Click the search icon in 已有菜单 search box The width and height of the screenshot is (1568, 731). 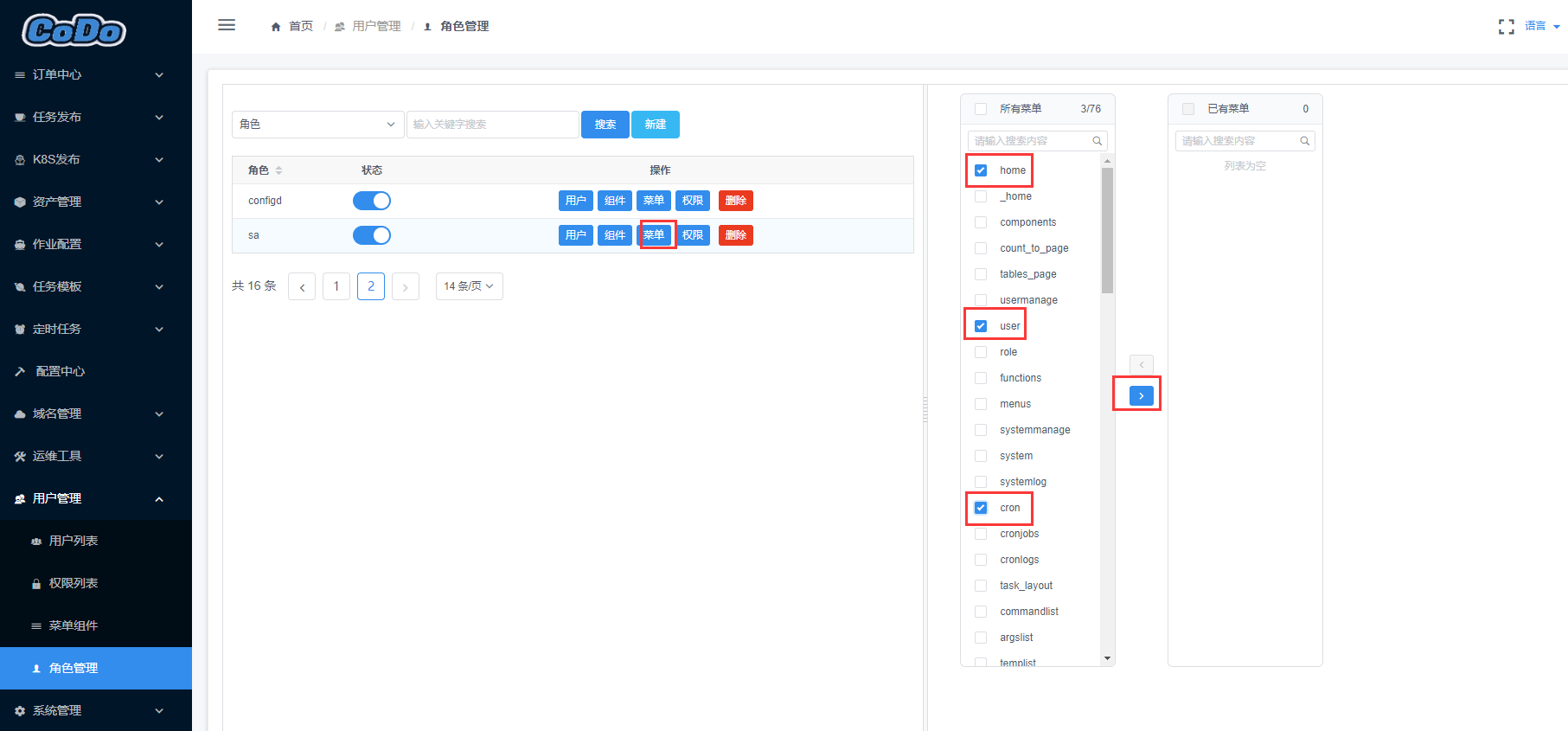(x=1304, y=141)
